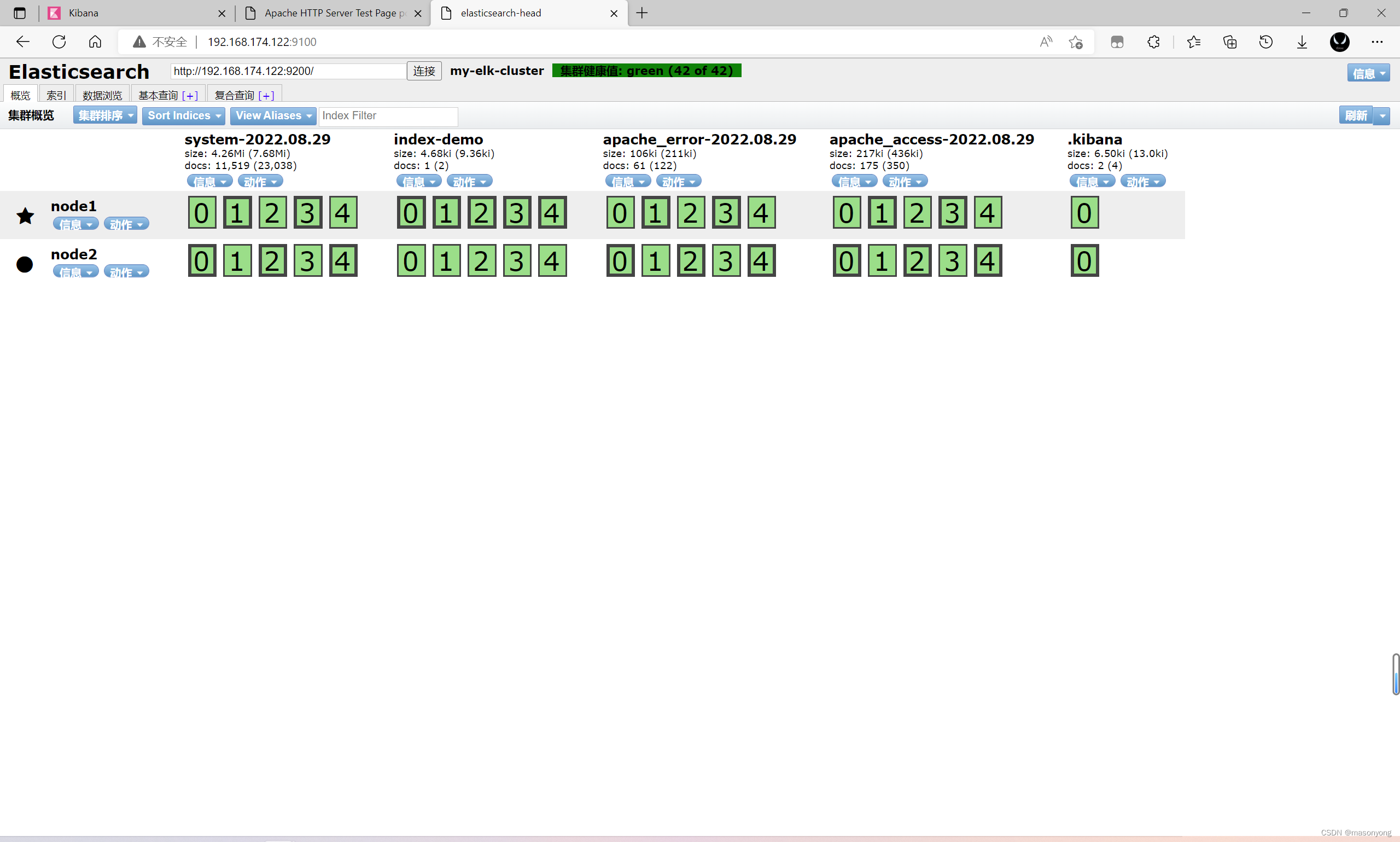Screen dimensions: 1400x842
Task: Switch to the 索引 tab
Action: tap(56, 95)
